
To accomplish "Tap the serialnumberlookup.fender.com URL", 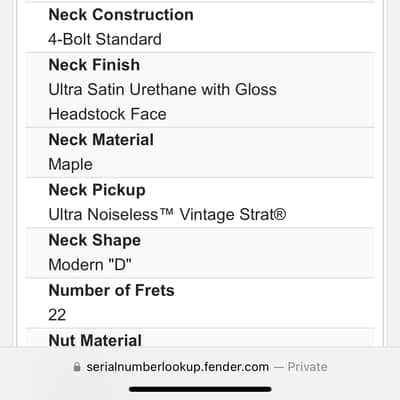I will point(178,367).
